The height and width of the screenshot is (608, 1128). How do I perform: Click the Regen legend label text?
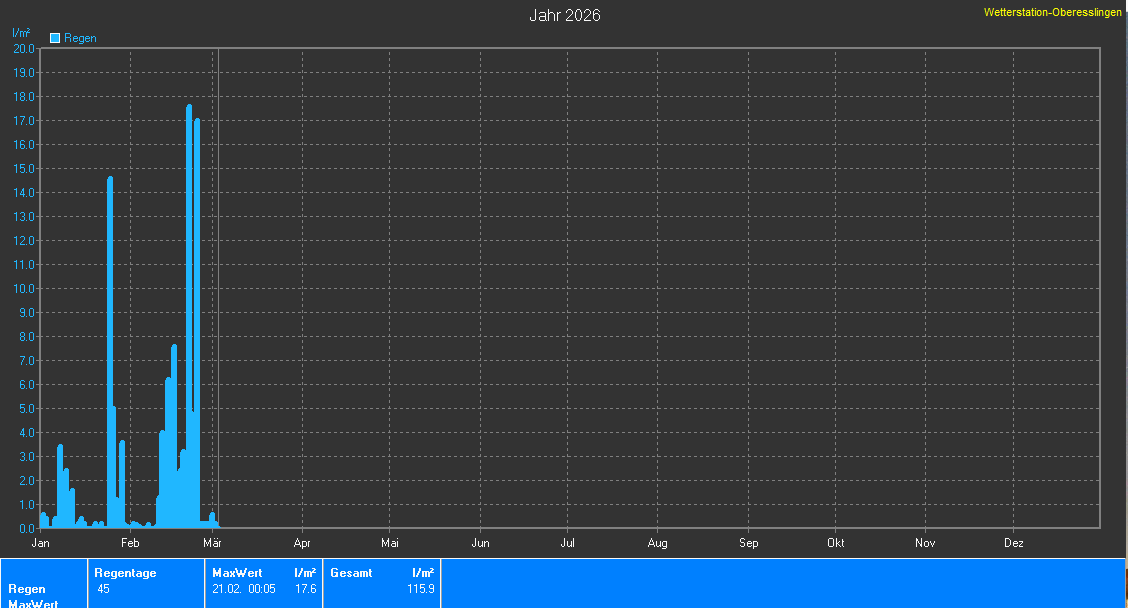click(80, 38)
